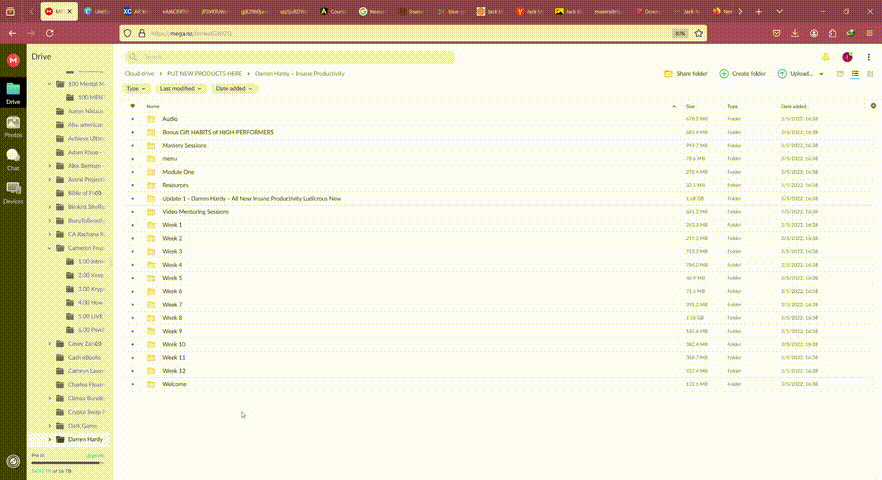Image resolution: width=882 pixels, height=480 pixels.
Task: Expand the Alex Berman folder in tree
Action: coord(50,166)
